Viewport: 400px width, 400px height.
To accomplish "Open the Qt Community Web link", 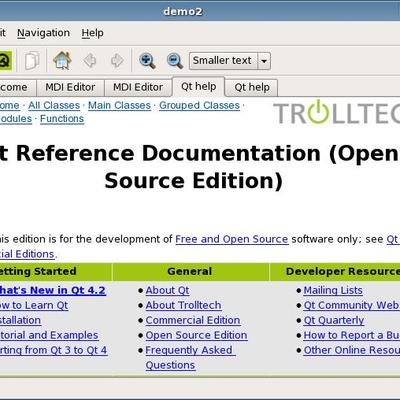I will point(352,305).
